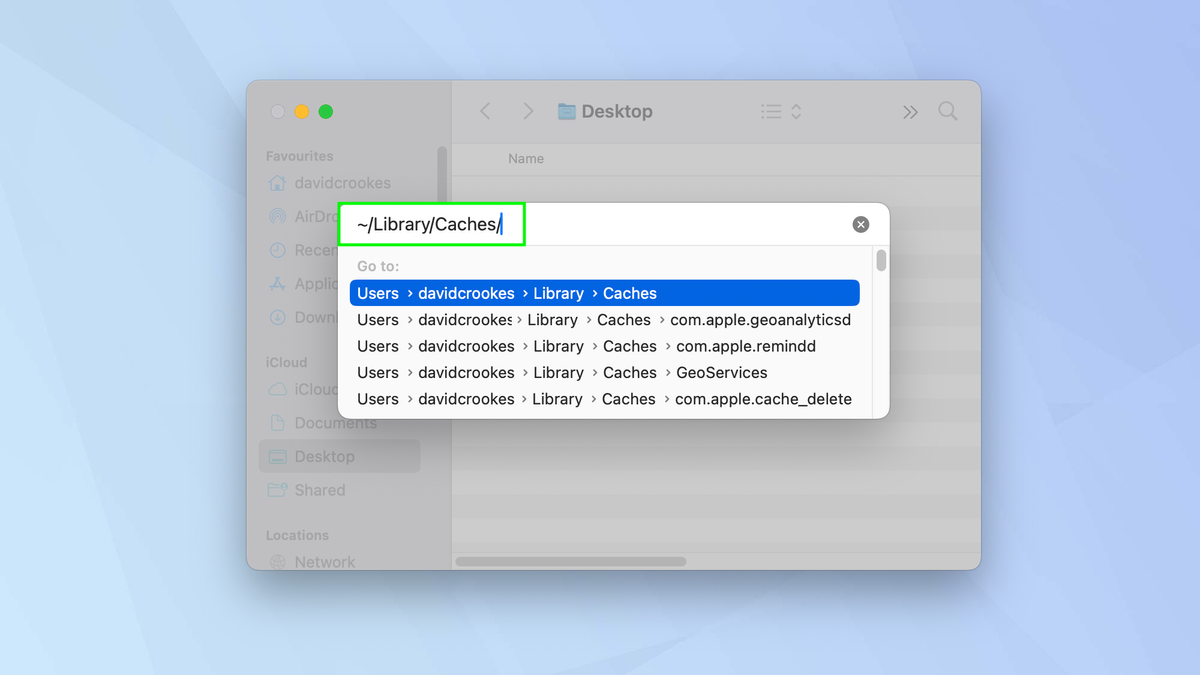Click the forward navigation arrow
Viewport: 1200px width, 675px height.
coord(528,111)
